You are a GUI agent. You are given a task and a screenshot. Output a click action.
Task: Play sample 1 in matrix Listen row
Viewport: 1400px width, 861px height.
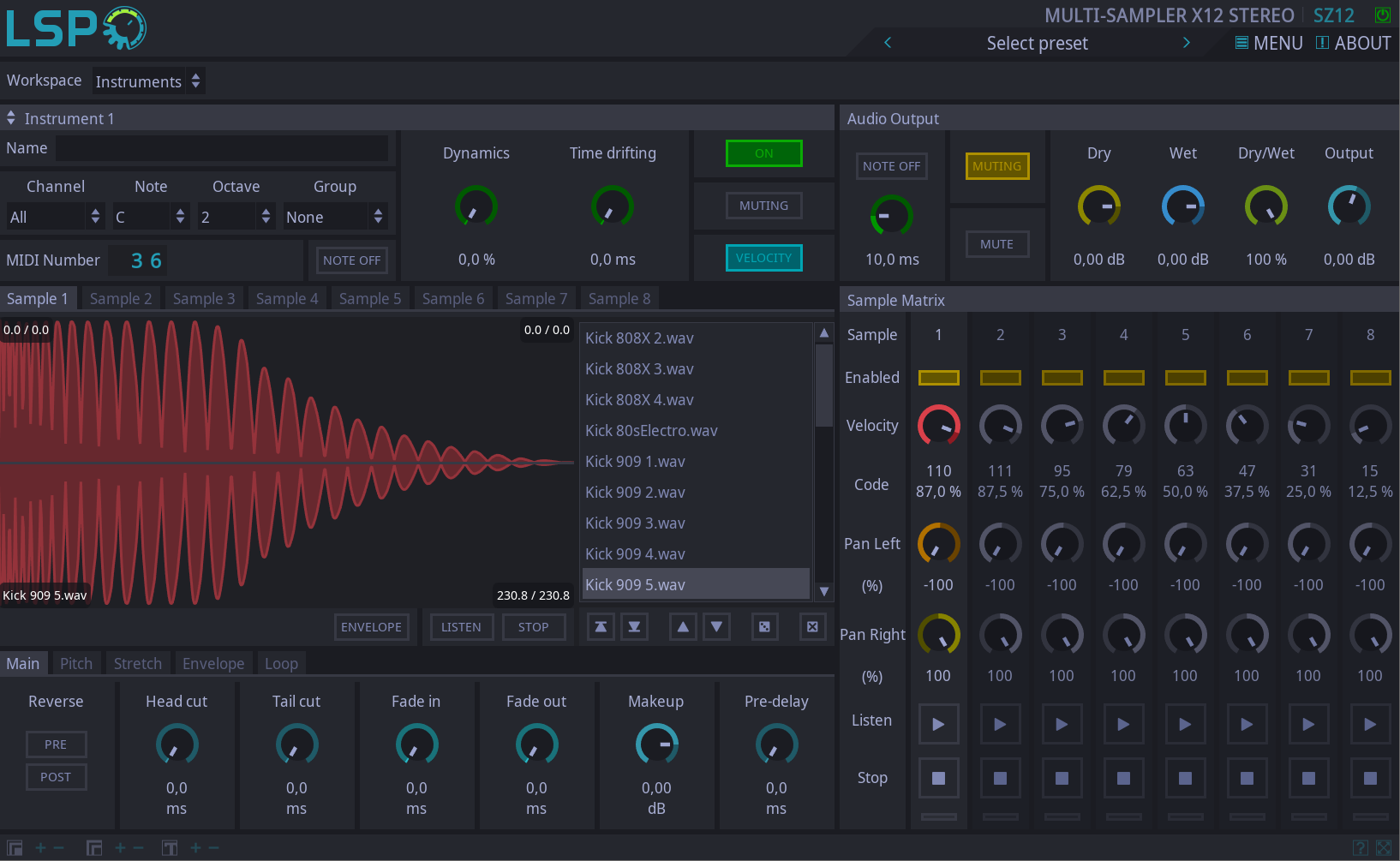coord(938,725)
